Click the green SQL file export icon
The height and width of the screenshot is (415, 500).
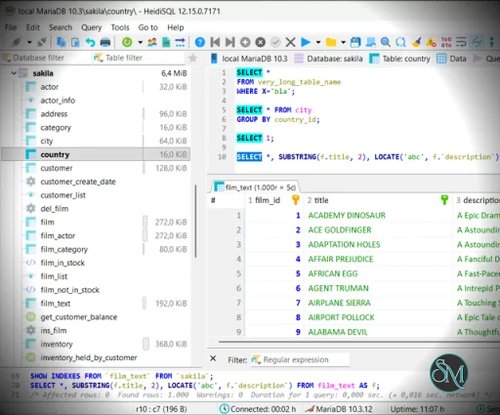tap(166, 42)
